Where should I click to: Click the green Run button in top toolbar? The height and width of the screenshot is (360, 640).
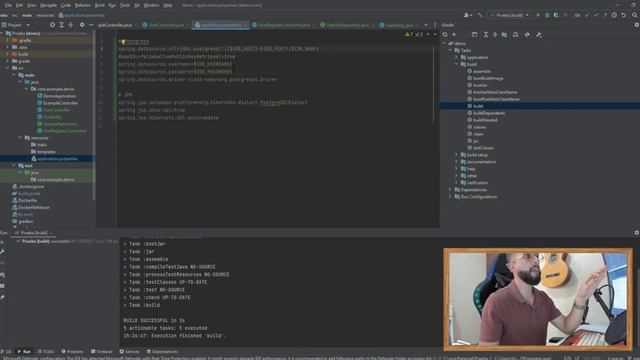pos(538,15)
